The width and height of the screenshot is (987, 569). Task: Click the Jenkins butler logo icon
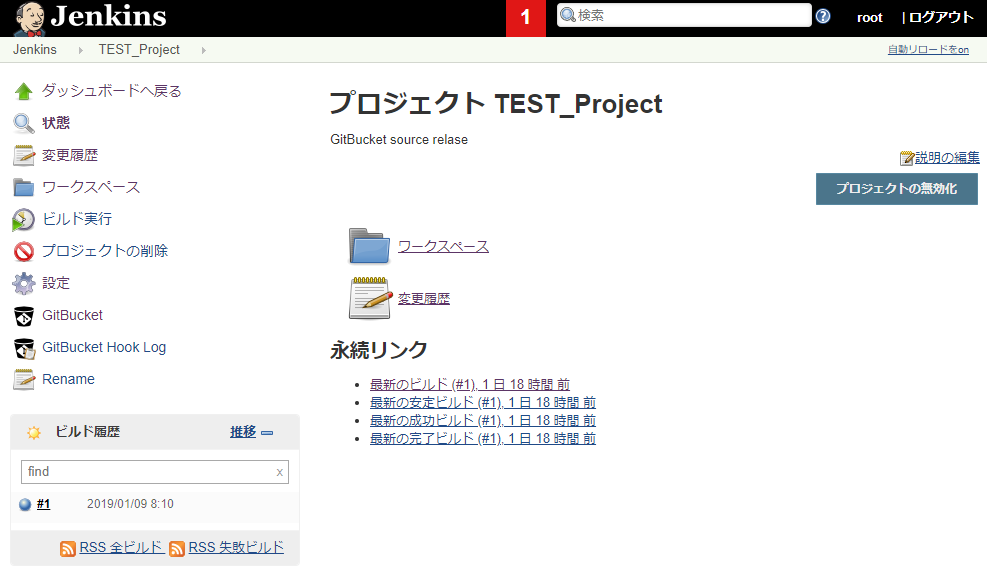point(30,18)
